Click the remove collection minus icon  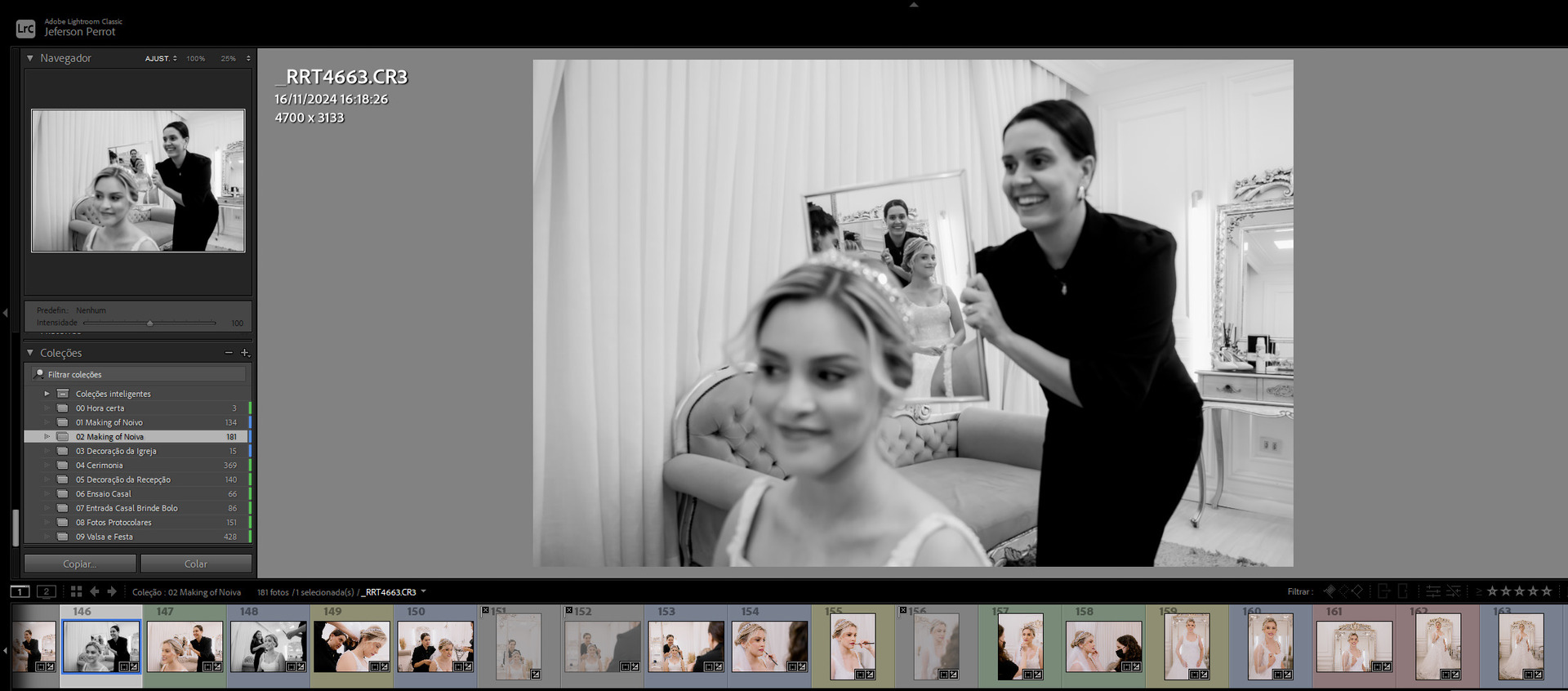coord(229,353)
